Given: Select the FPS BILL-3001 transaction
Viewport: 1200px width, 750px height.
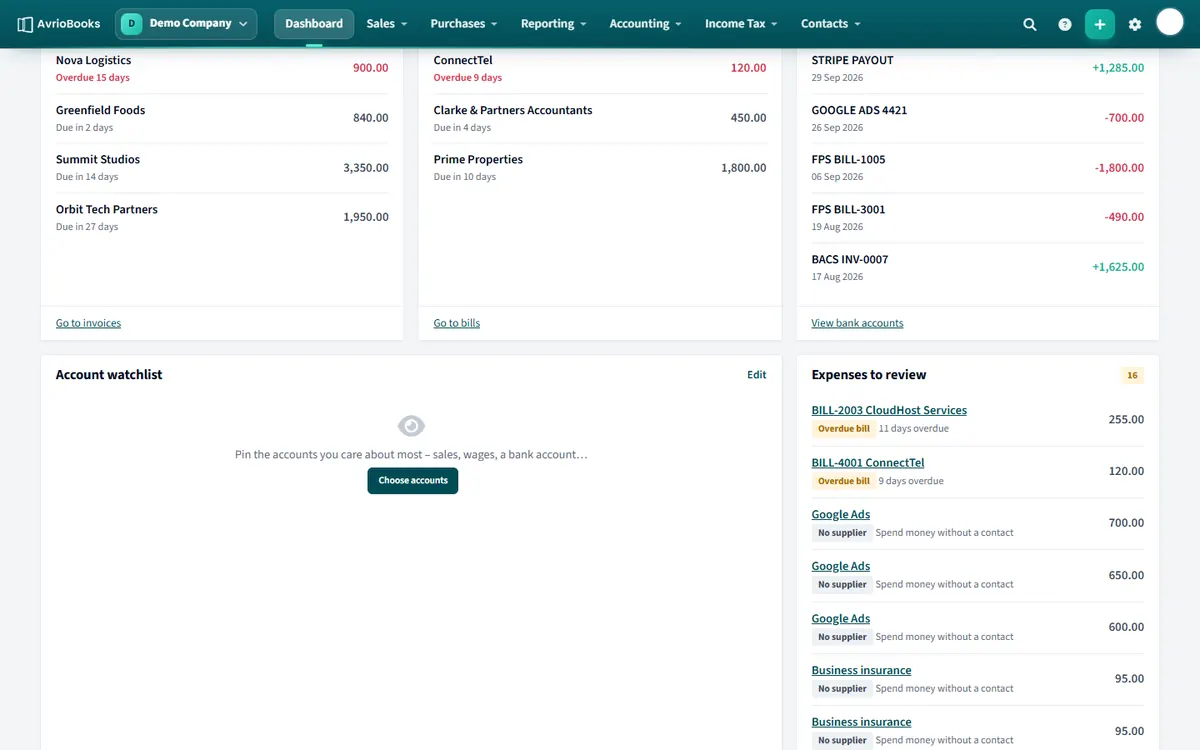Looking at the screenshot, I should pyautogui.click(x=978, y=217).
